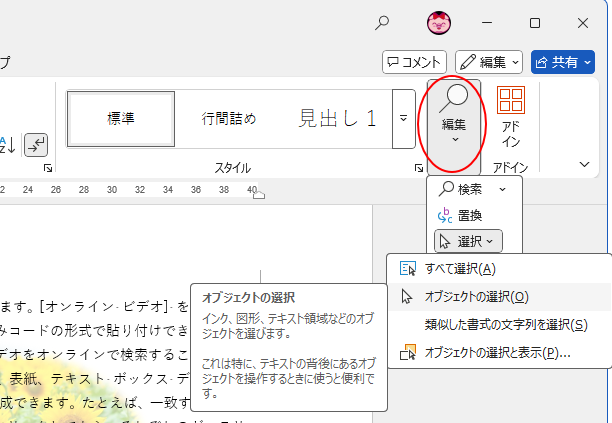612x423 pixels.
Task: Collapse ribbon using the chevron arrow
Action: point(584,164)
